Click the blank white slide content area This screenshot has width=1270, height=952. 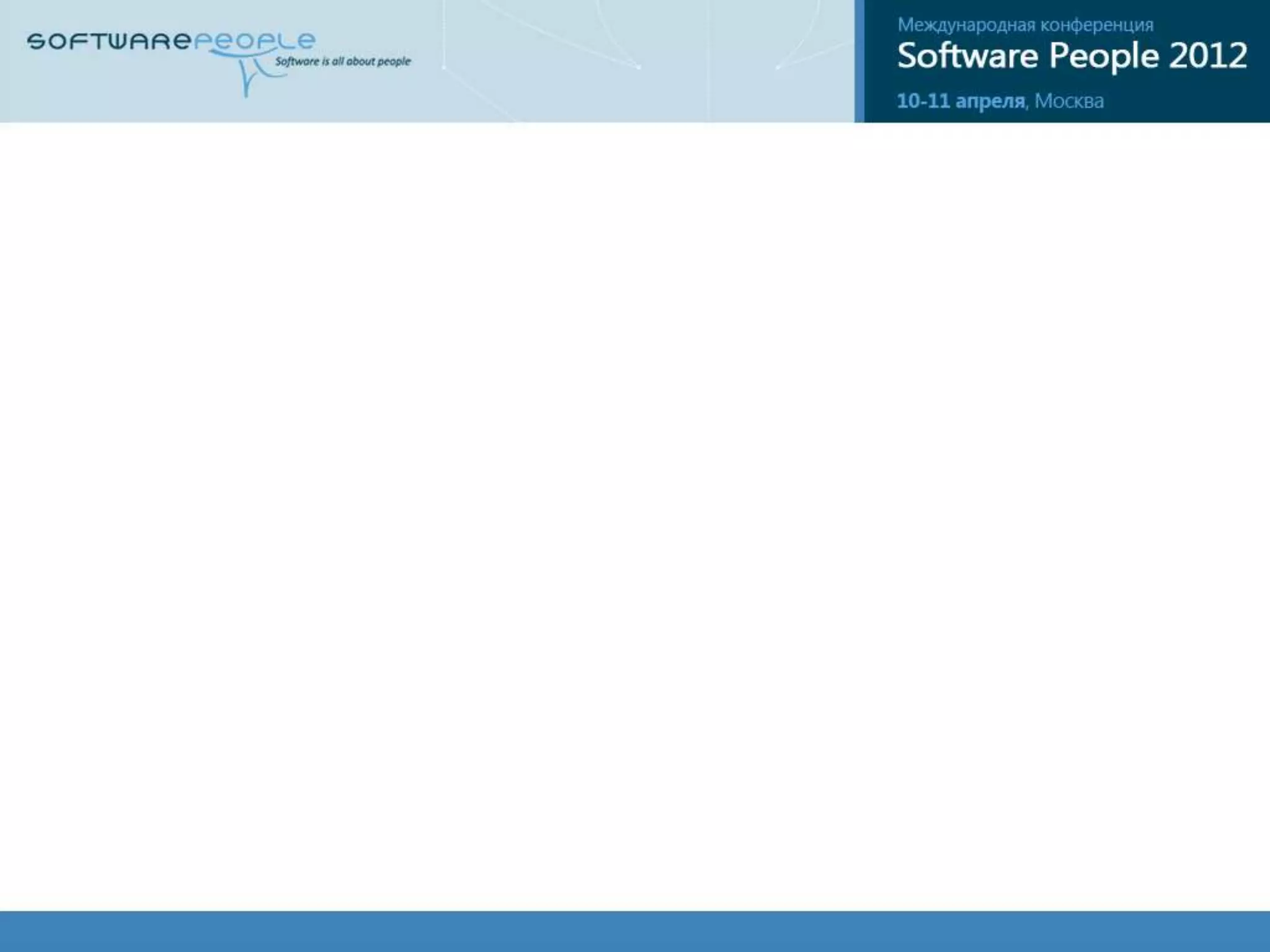click(x=635, y=514)
